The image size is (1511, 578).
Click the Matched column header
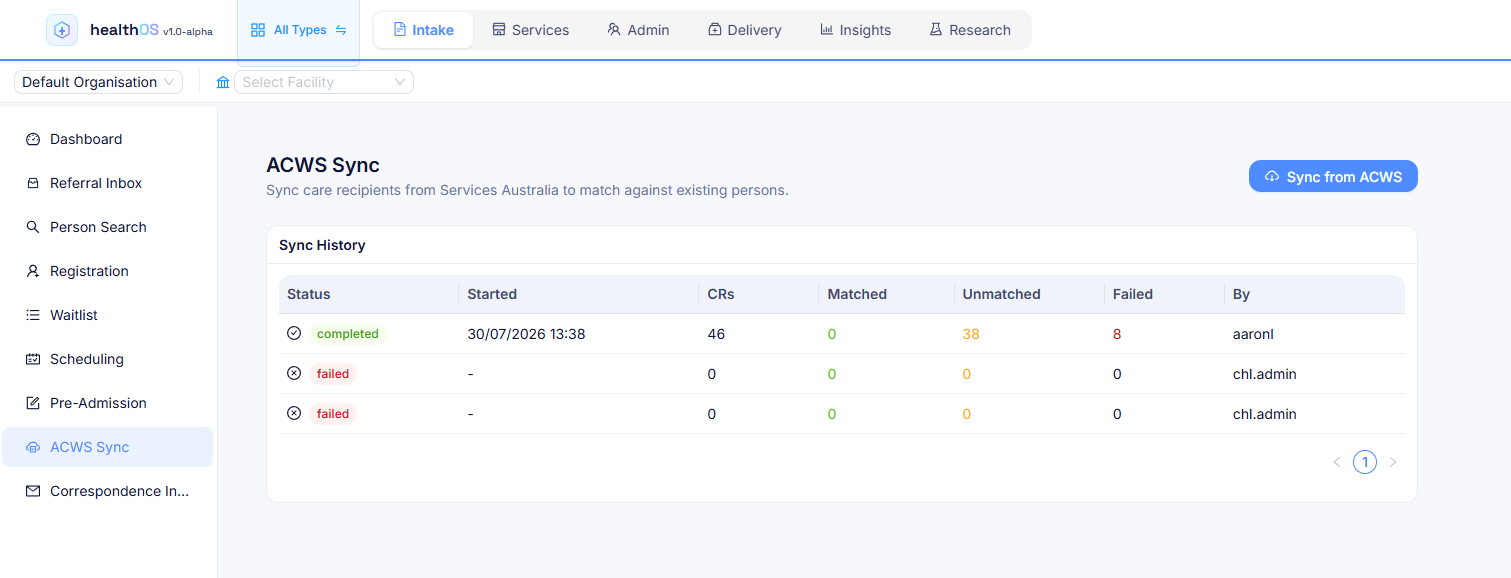[857, 294]
